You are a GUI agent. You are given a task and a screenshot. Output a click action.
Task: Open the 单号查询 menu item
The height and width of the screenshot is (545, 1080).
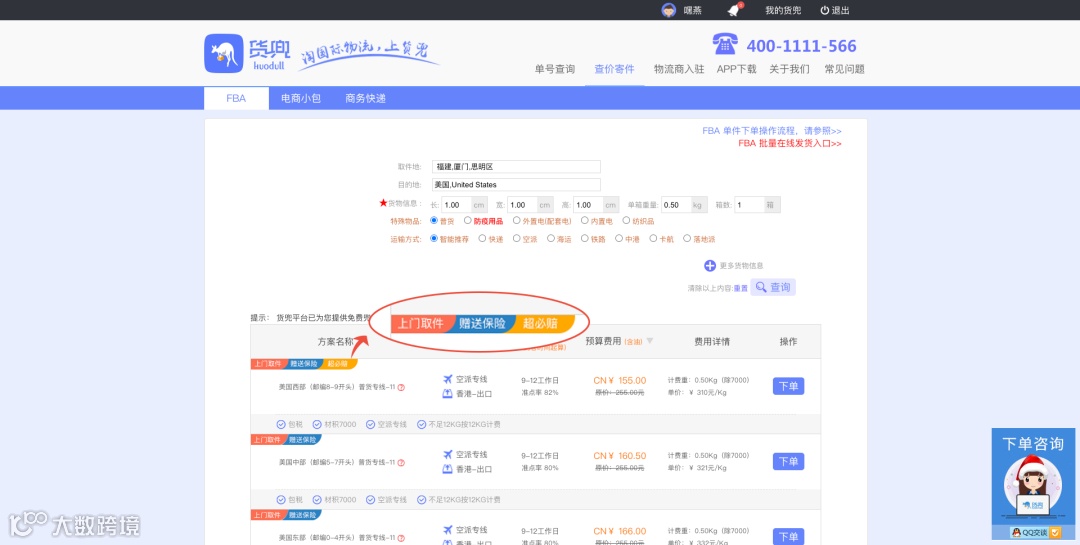(554, 69)
